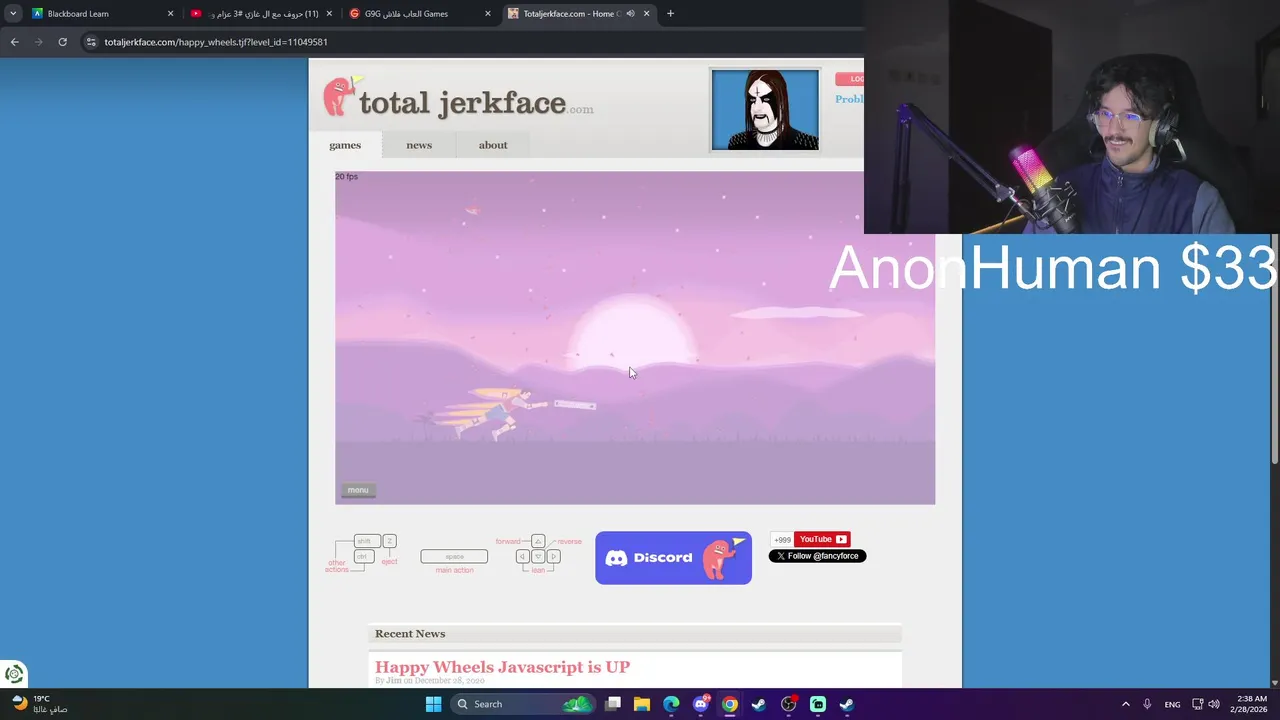Show hidden system tray icons

1125,704
